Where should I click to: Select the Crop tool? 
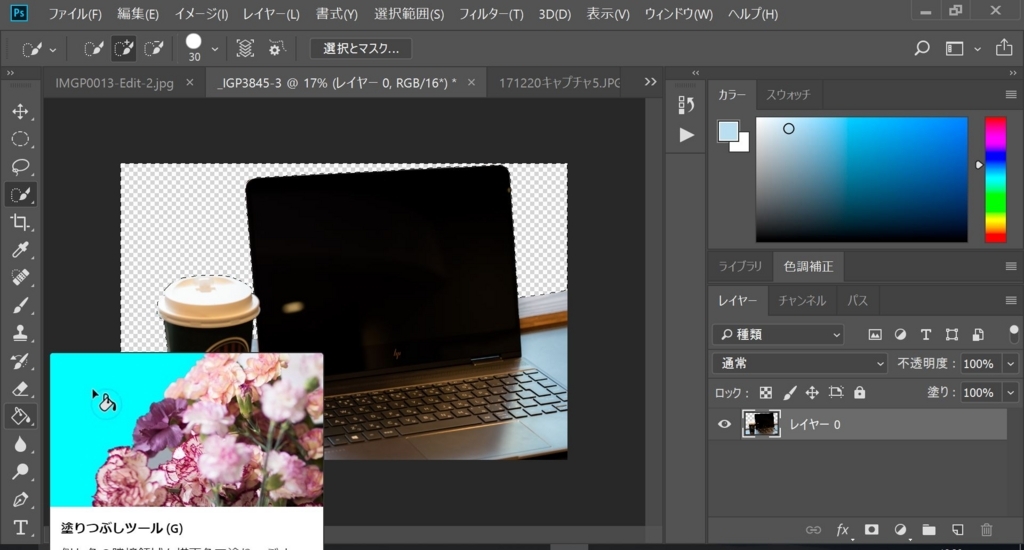[x=20, y=222]
